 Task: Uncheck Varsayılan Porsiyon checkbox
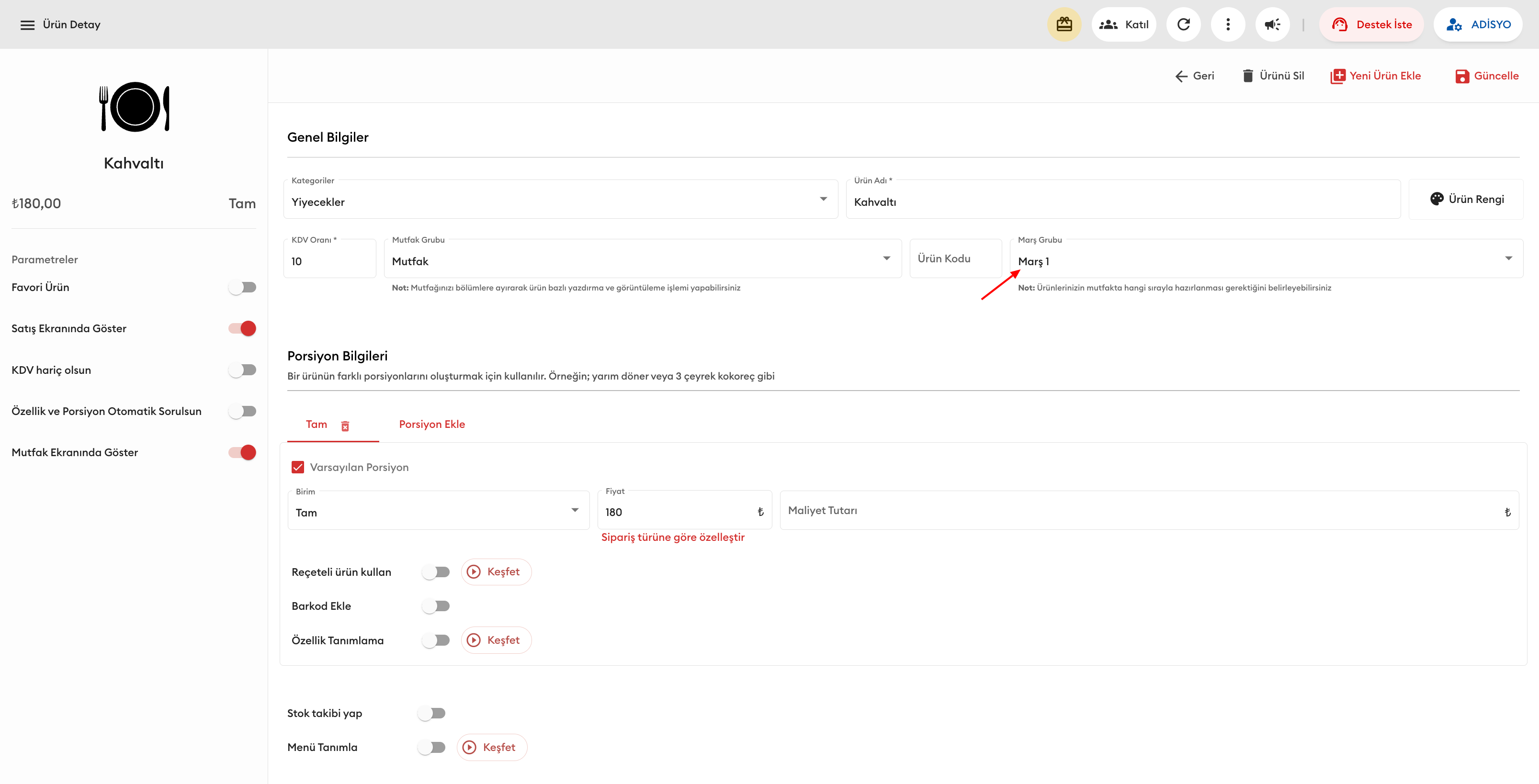[297, 467]
